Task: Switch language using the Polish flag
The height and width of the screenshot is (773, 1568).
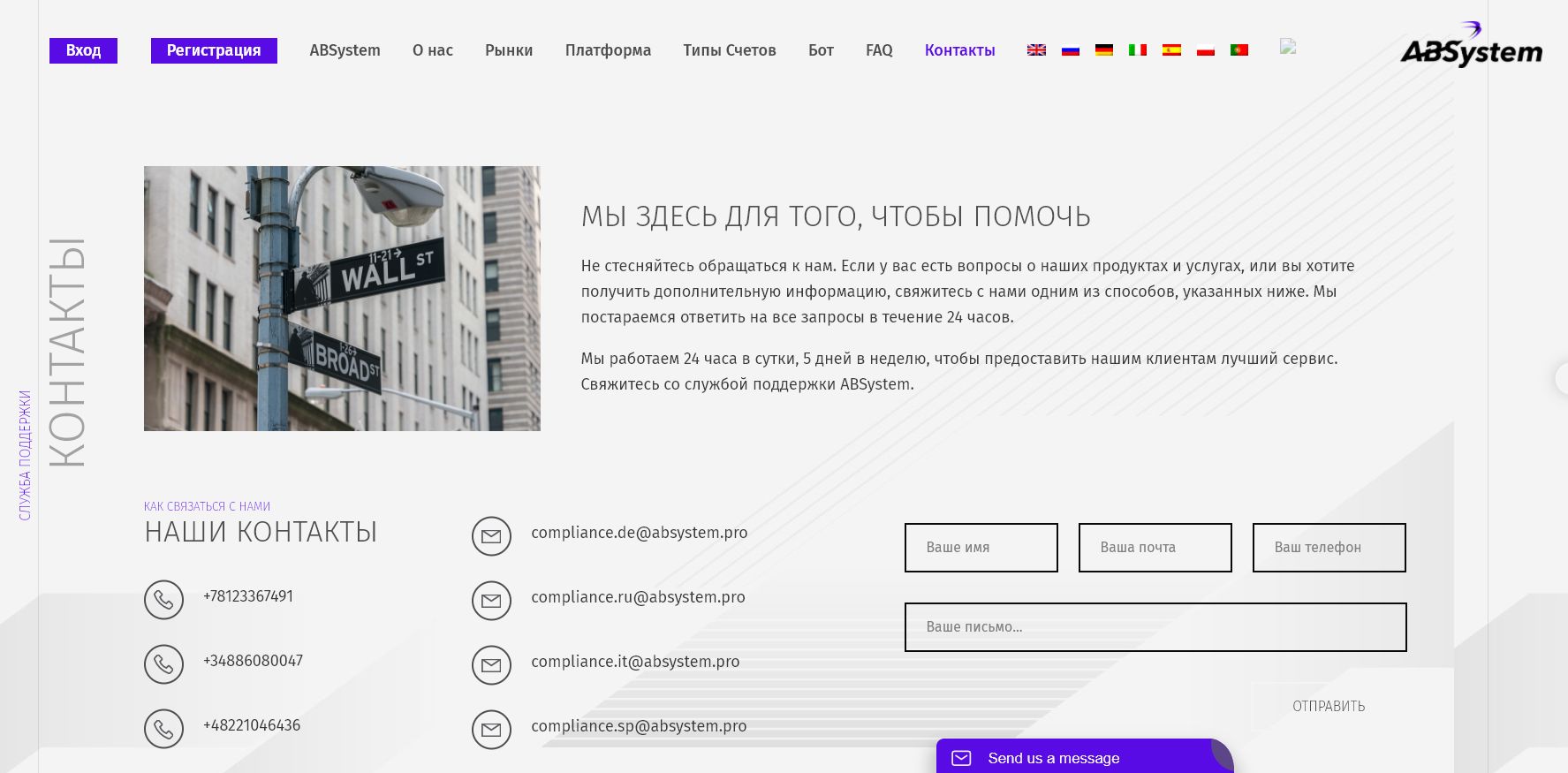Action: pyautogui.click(x=1206, y=50)
